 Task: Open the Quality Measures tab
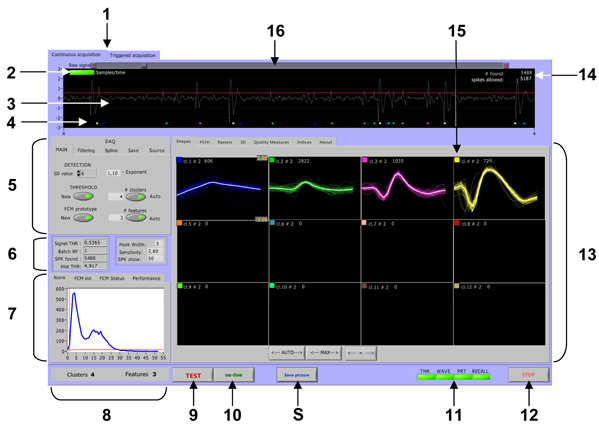point(271,142)
